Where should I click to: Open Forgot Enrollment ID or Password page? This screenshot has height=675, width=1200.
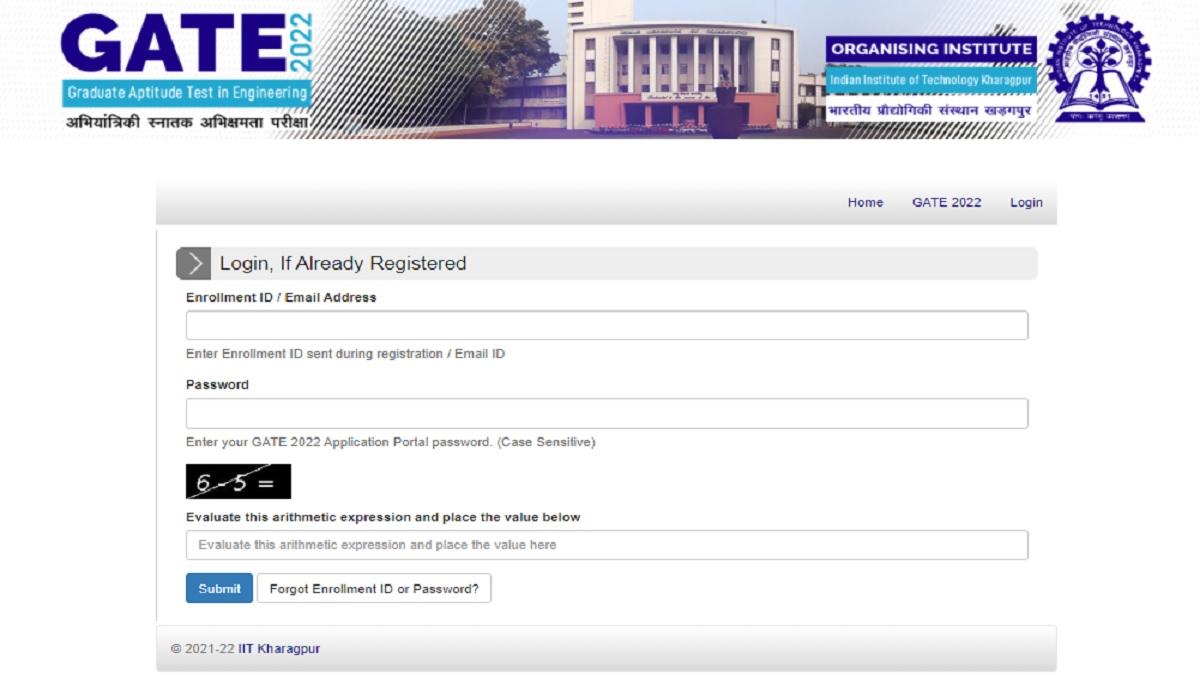pos(373,588)
